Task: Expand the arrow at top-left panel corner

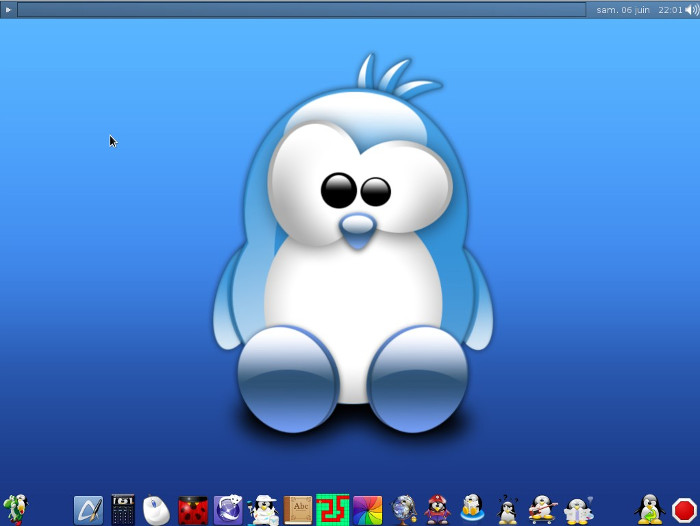Action: point(9,10)
